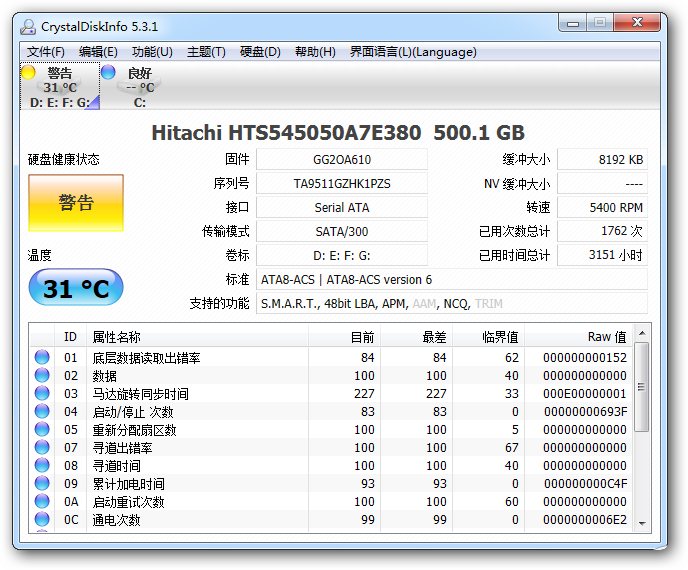The image size is (688, 570).
Task: Click the yellow 警告 health status button
Action: pos(76,203)
